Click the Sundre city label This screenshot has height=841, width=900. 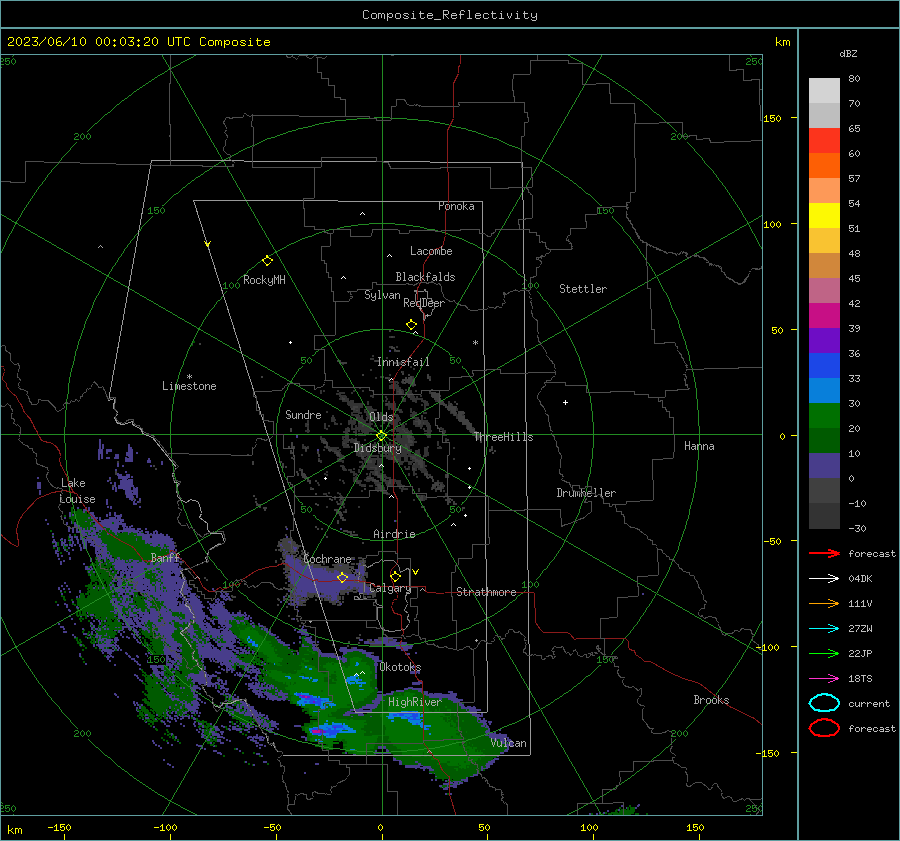pos(303,414)
